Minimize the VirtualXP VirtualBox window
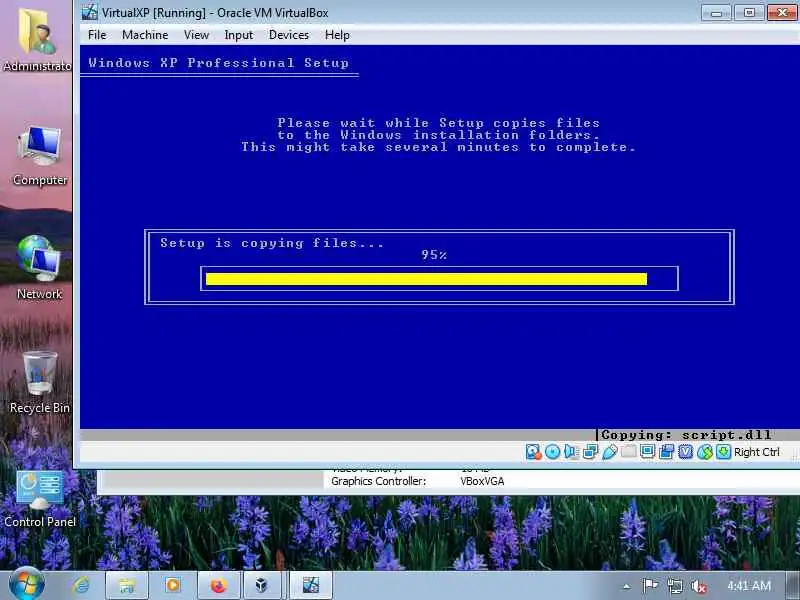 [716, 12]
